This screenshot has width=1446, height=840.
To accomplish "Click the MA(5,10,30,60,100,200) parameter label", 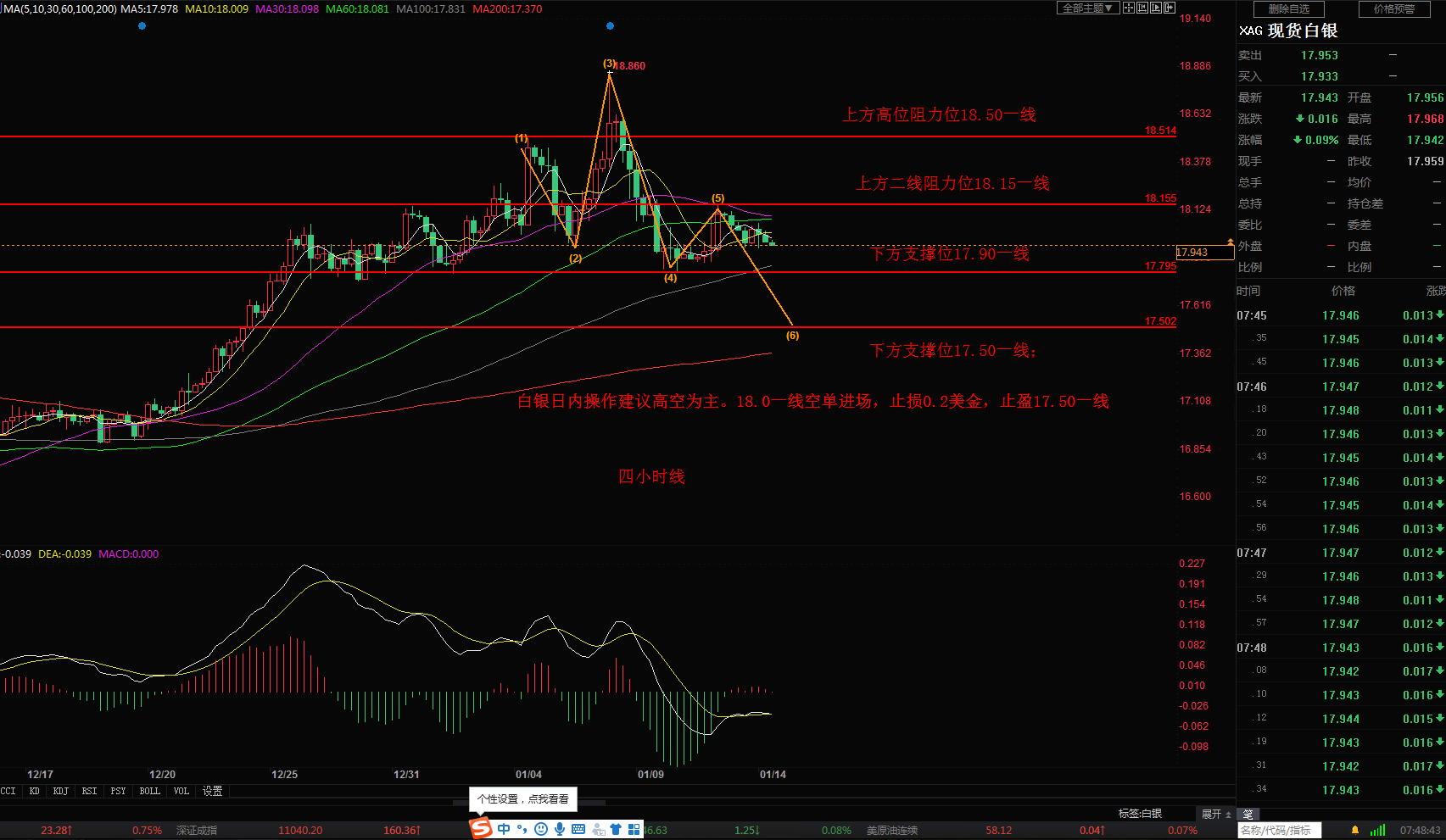I will tap(59, 8).
